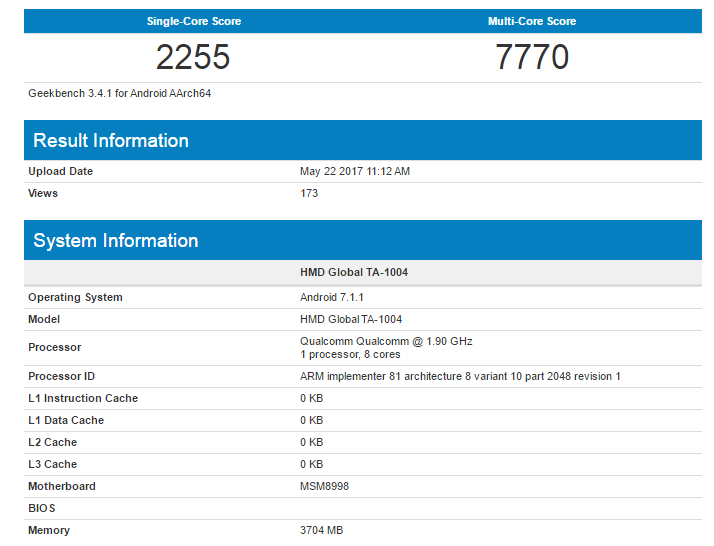Select the L1 Data Cache 0 KB value
Screen dimensions: 714x546
click(x=311, y=420)
